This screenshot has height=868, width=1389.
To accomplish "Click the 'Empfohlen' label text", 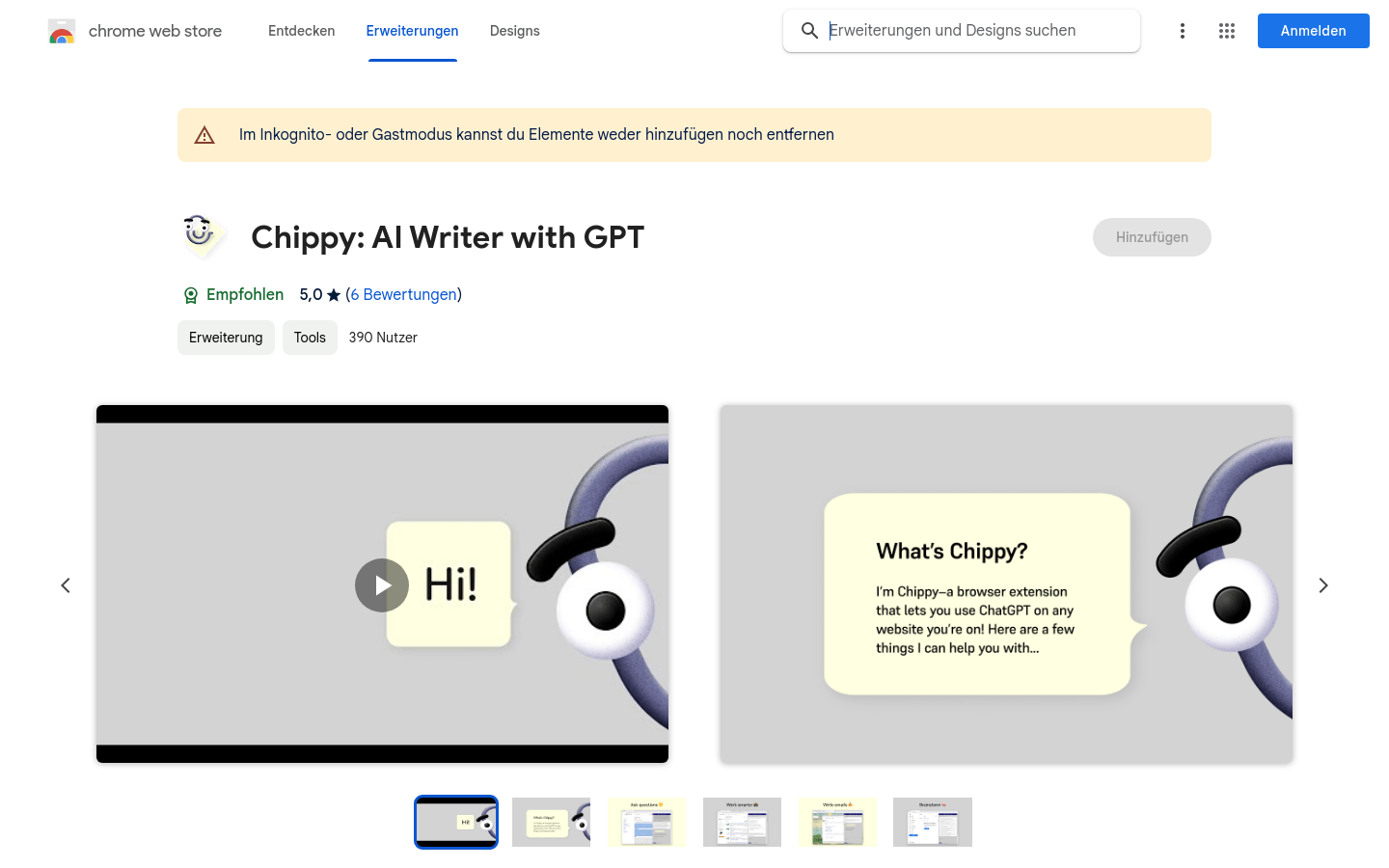I will tap(245, 295).
